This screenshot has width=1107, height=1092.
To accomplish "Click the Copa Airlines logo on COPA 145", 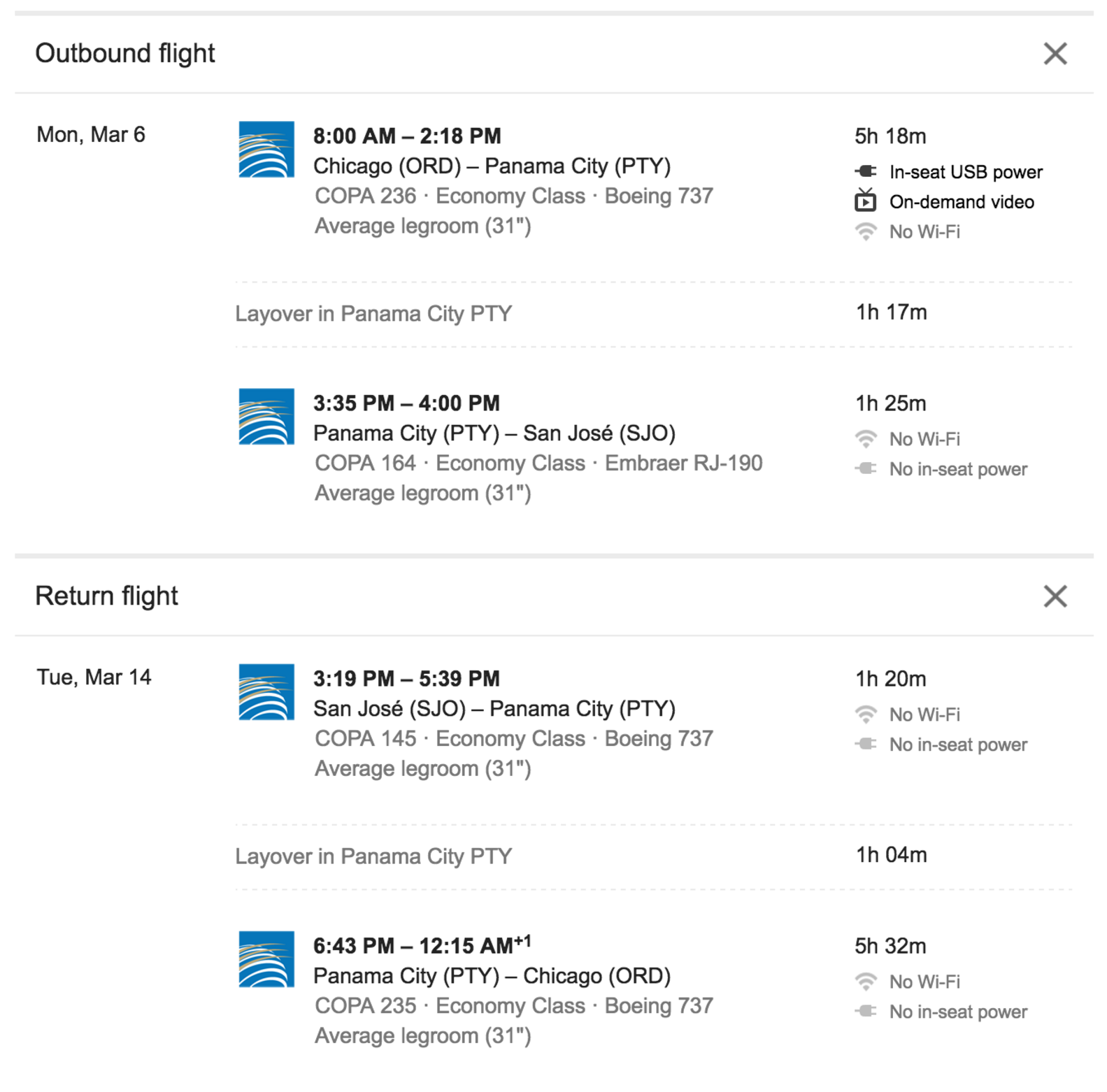I will tap(268, 692).
